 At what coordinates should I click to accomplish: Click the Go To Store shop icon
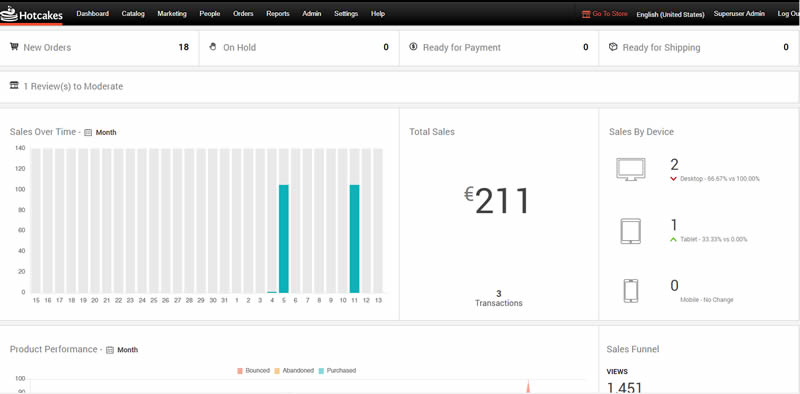pos(586,14)
